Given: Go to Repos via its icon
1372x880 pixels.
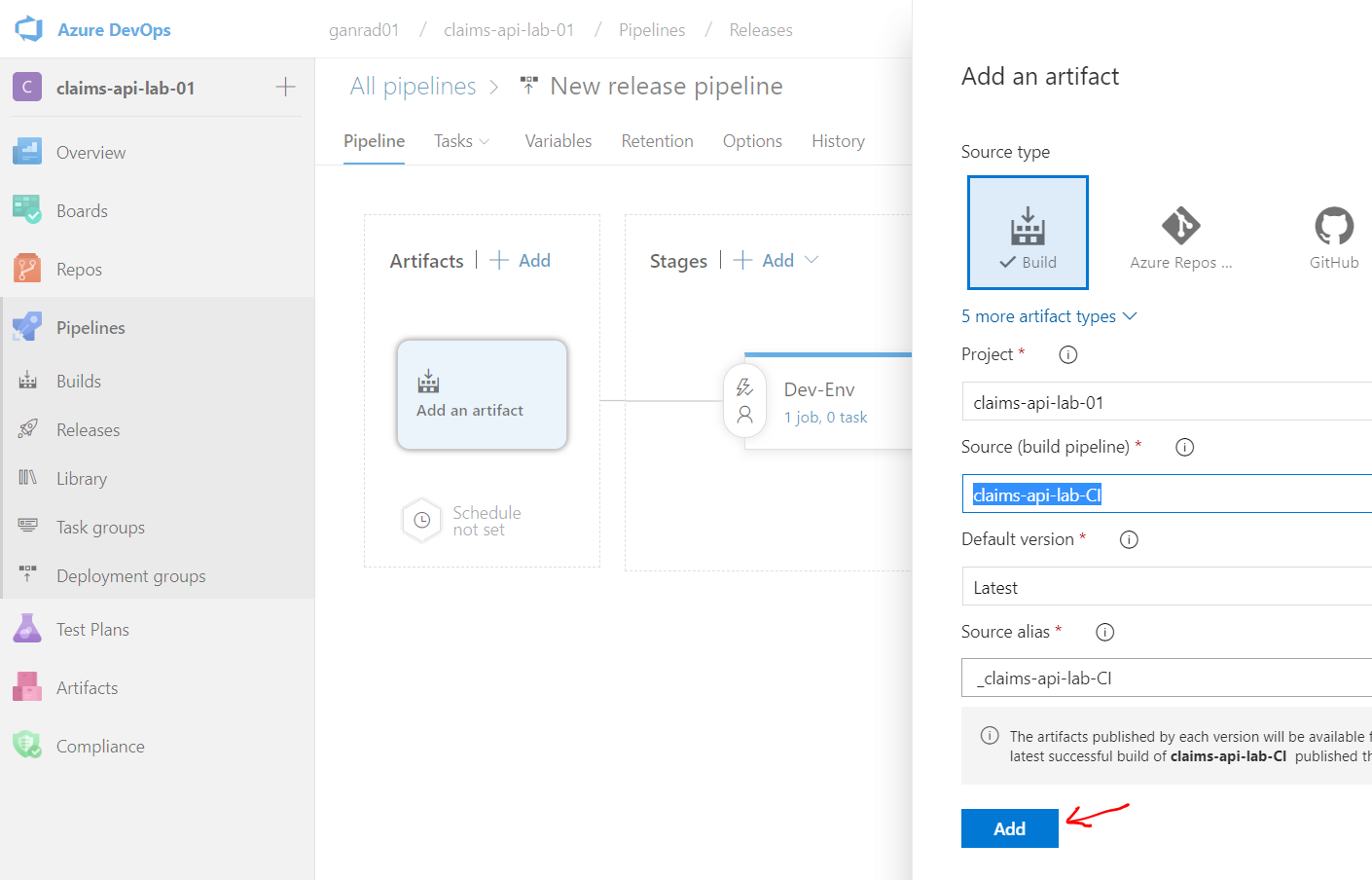Looking at the screenshot, I should point(27,269).
